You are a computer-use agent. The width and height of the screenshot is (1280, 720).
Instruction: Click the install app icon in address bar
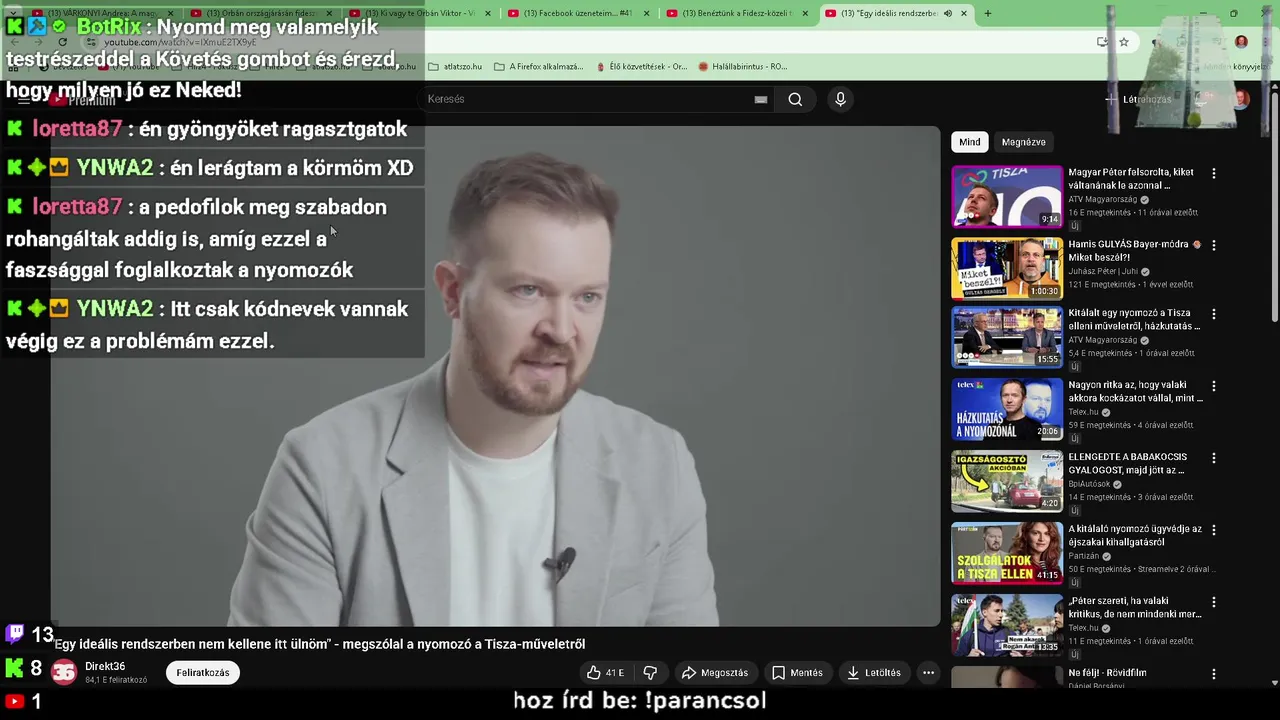[x=1102, y=42]
